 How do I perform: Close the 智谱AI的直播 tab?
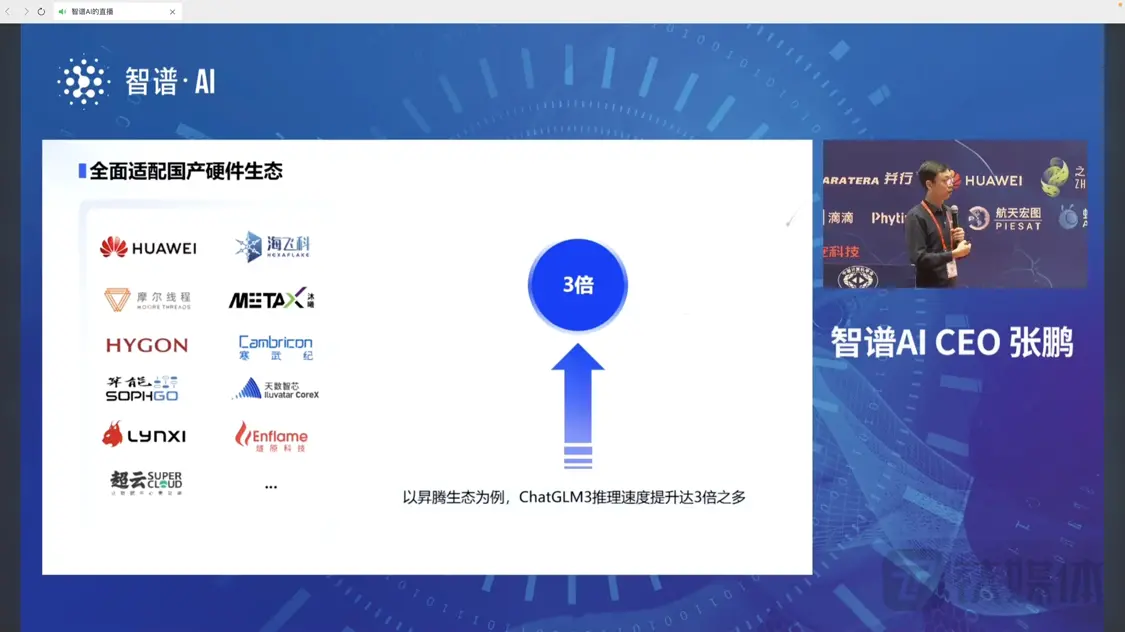(x=172, y=11)
